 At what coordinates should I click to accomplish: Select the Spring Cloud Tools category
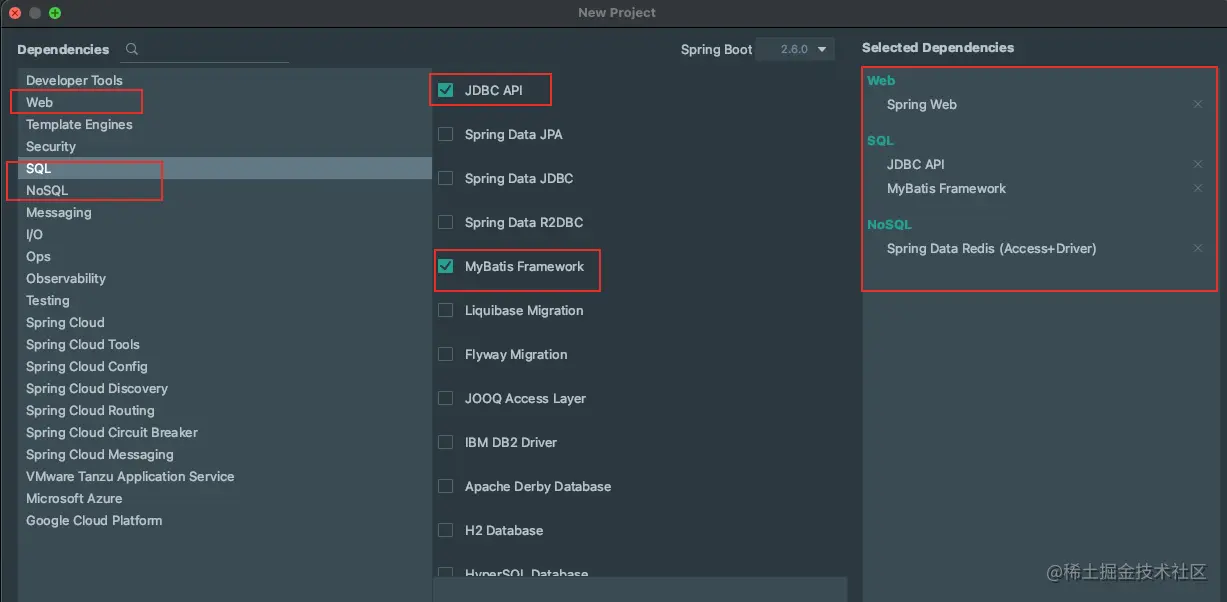225,344
